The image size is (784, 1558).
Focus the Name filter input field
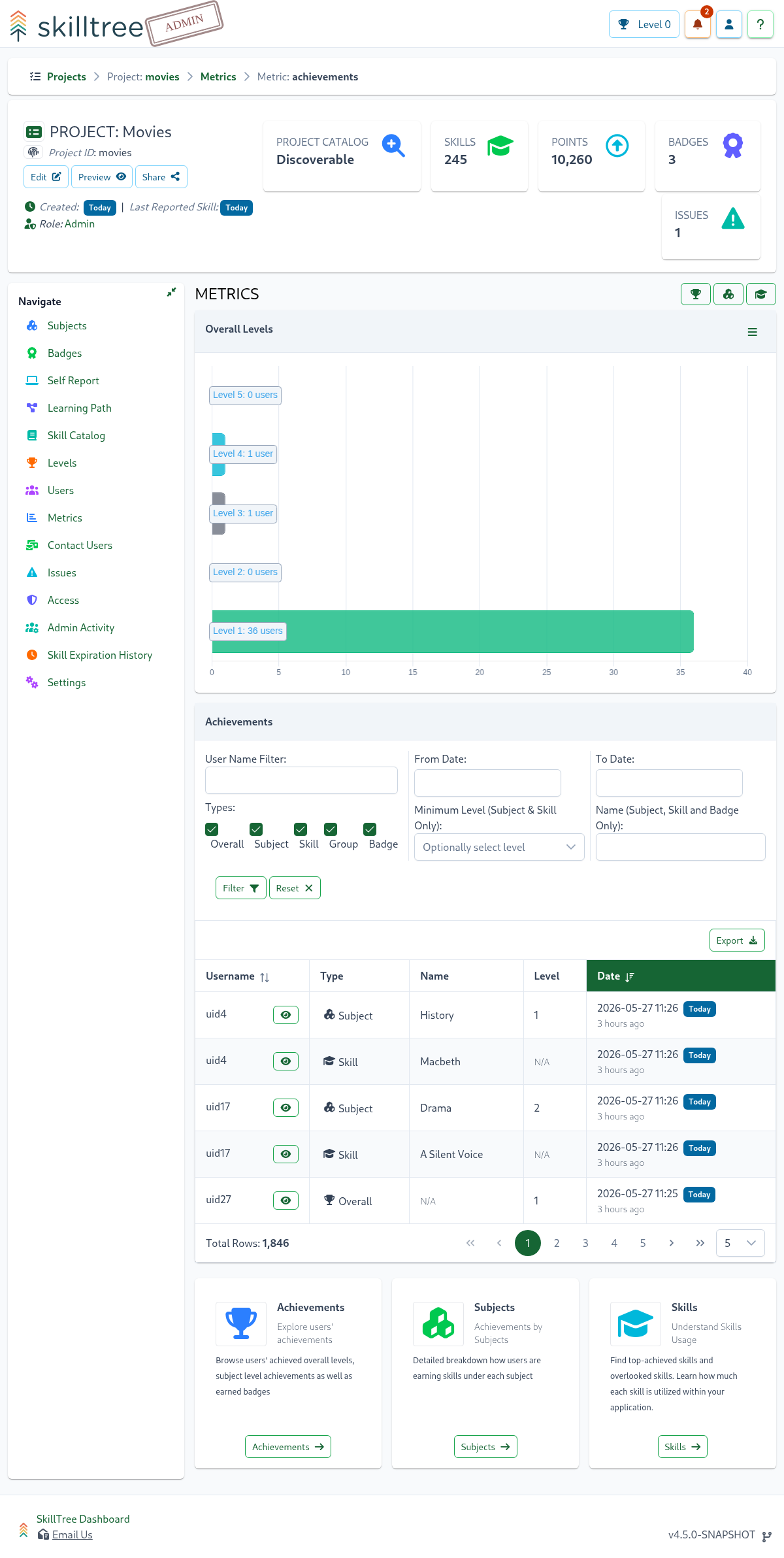(x=680, y=847)
